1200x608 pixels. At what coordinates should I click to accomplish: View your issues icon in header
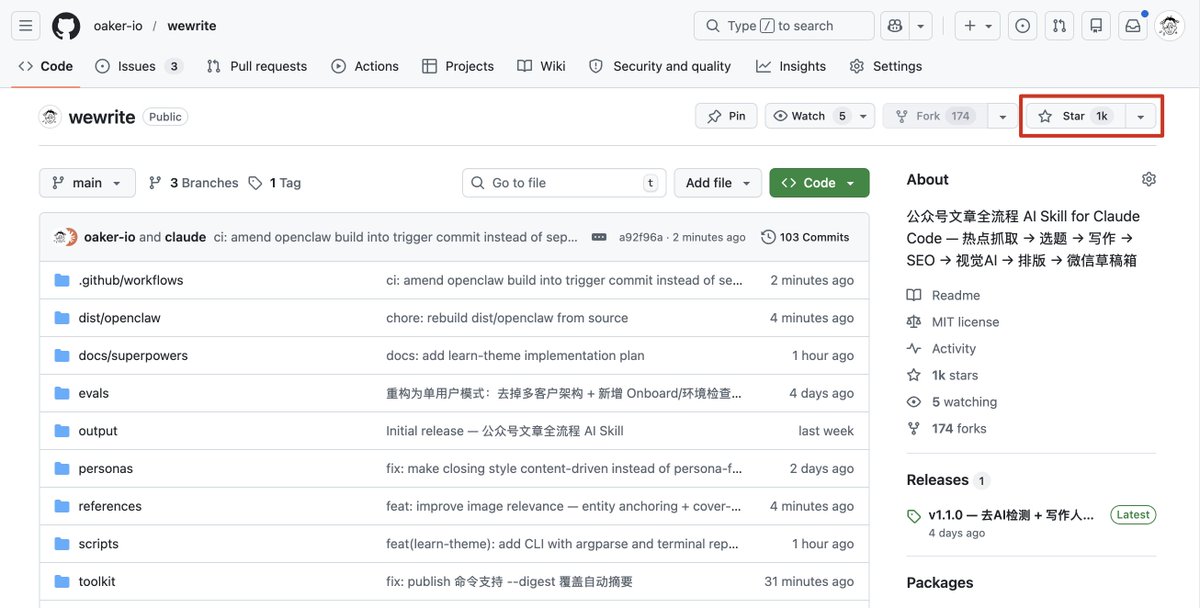[x=1022, y=26]
